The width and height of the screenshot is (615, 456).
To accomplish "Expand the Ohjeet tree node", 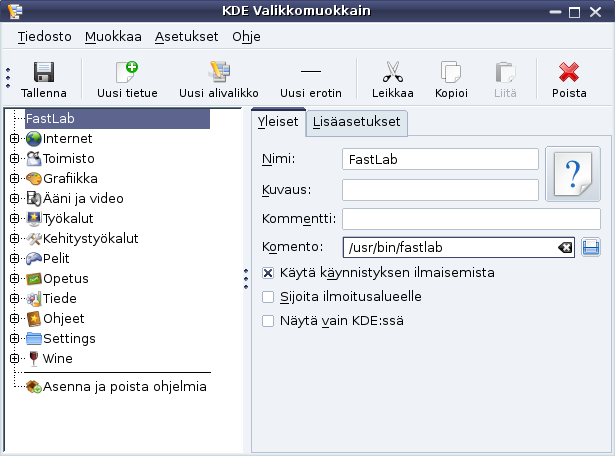I will click(x=14, y=318).
